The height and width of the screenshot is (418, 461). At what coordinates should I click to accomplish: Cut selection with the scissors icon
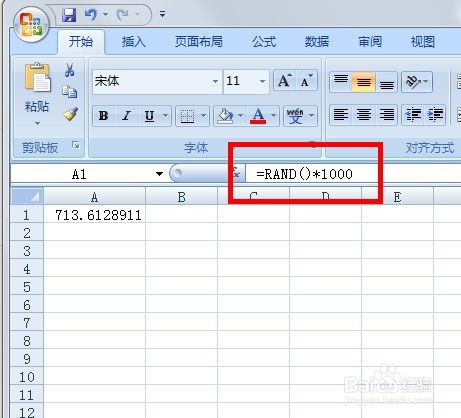point(70,70)
